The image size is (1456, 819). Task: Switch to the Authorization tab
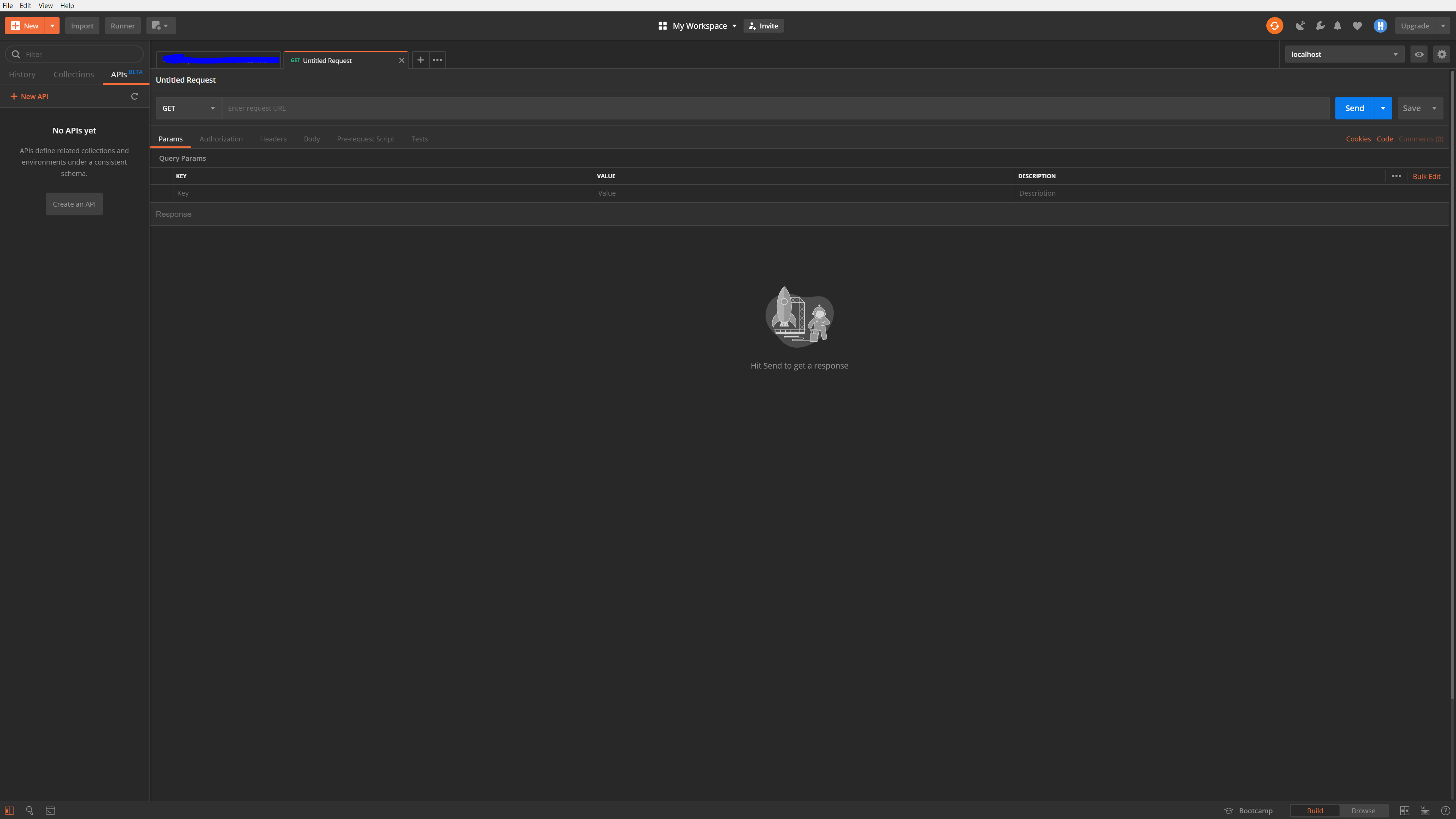tap(221, 139)
